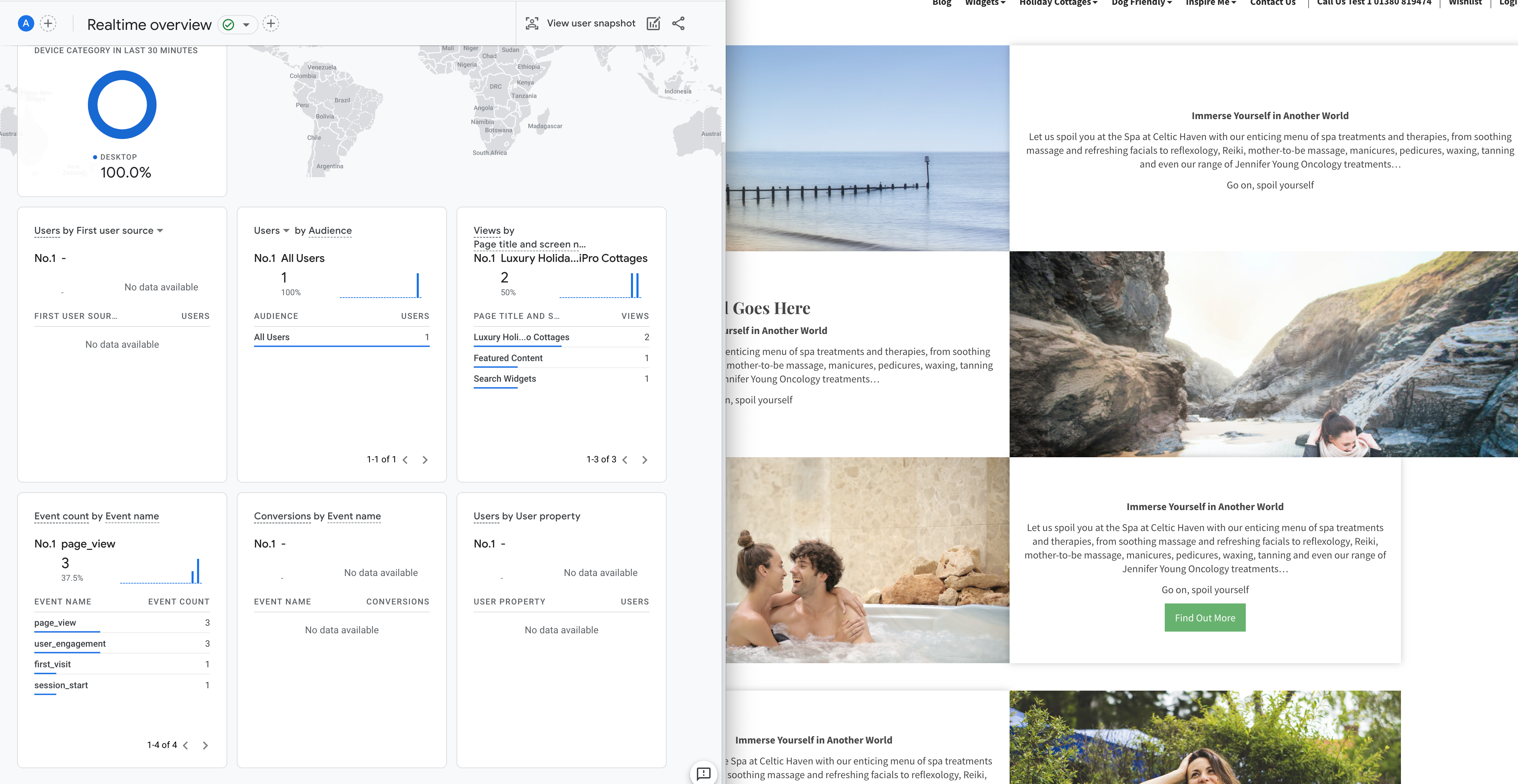
Task: Open the green check status dropdown
Action: (238, 24)
